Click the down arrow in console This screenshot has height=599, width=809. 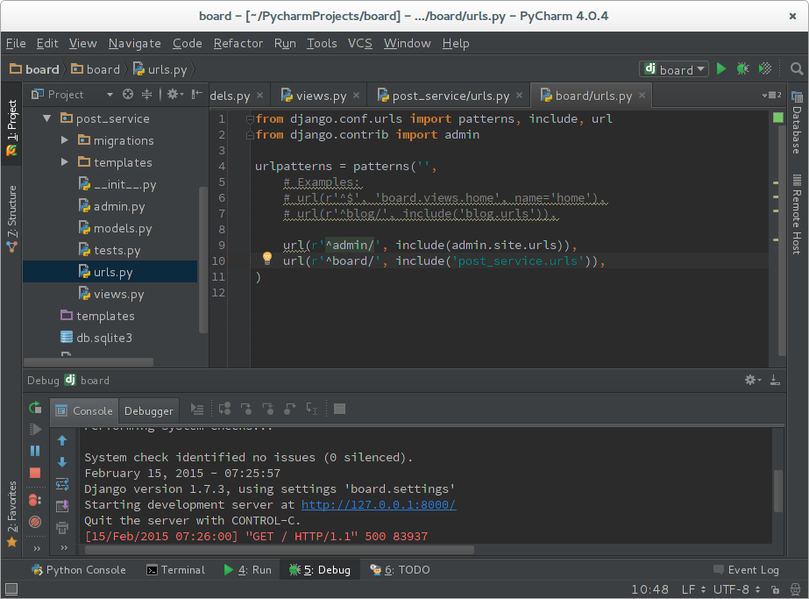[62, 462]
